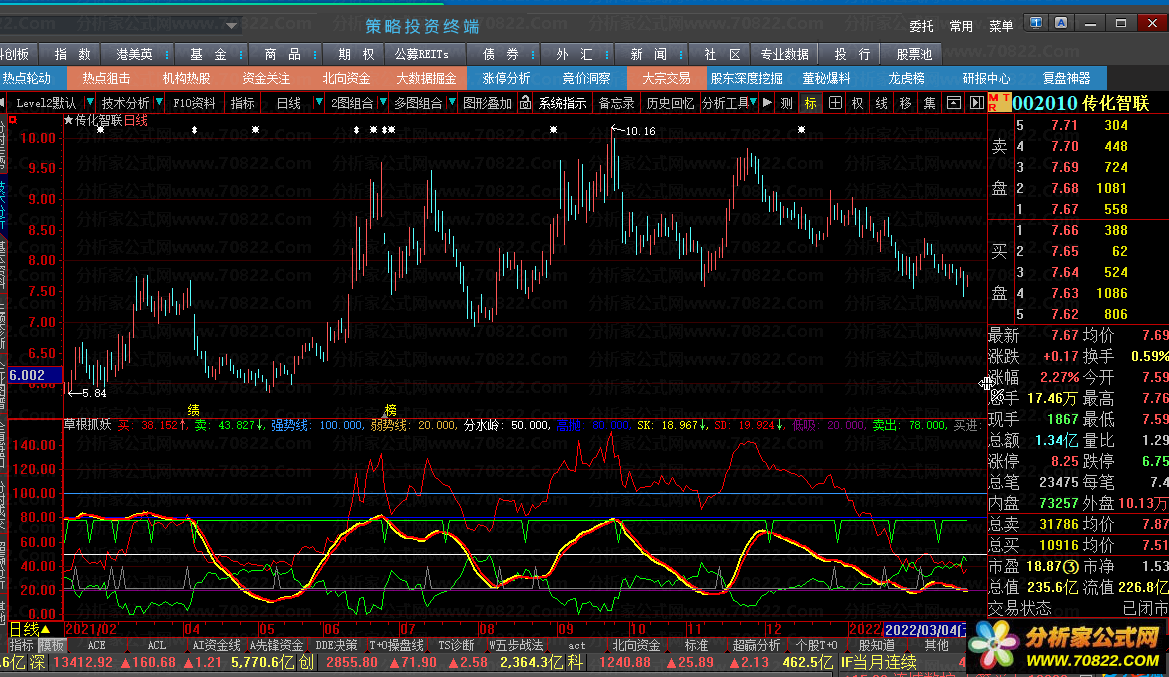Click the grid crosshair icon in the toolbar
The height and width of the screenshot is (677, 1169).
coord(835,103)
